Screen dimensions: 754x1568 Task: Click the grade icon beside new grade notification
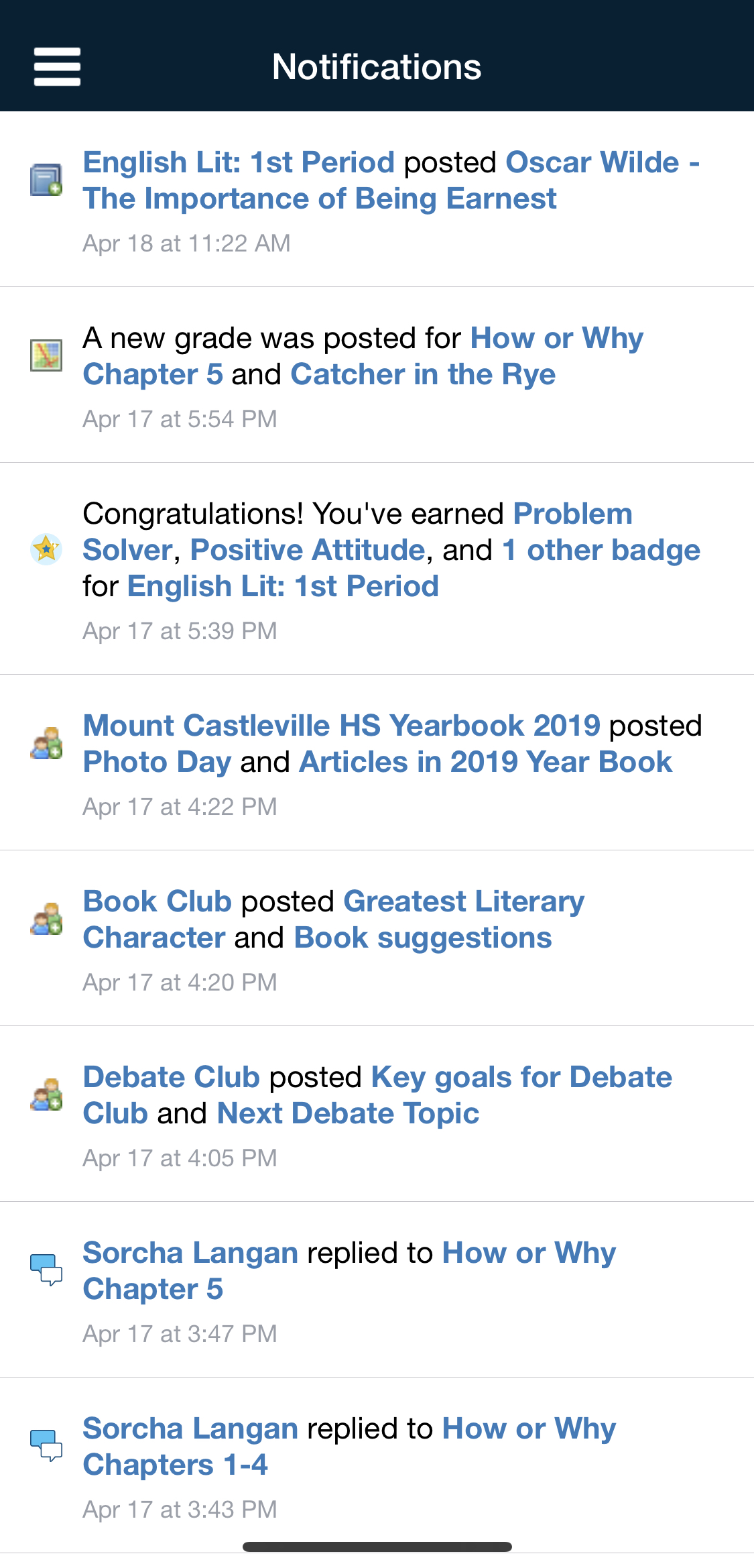click(46, 355)
